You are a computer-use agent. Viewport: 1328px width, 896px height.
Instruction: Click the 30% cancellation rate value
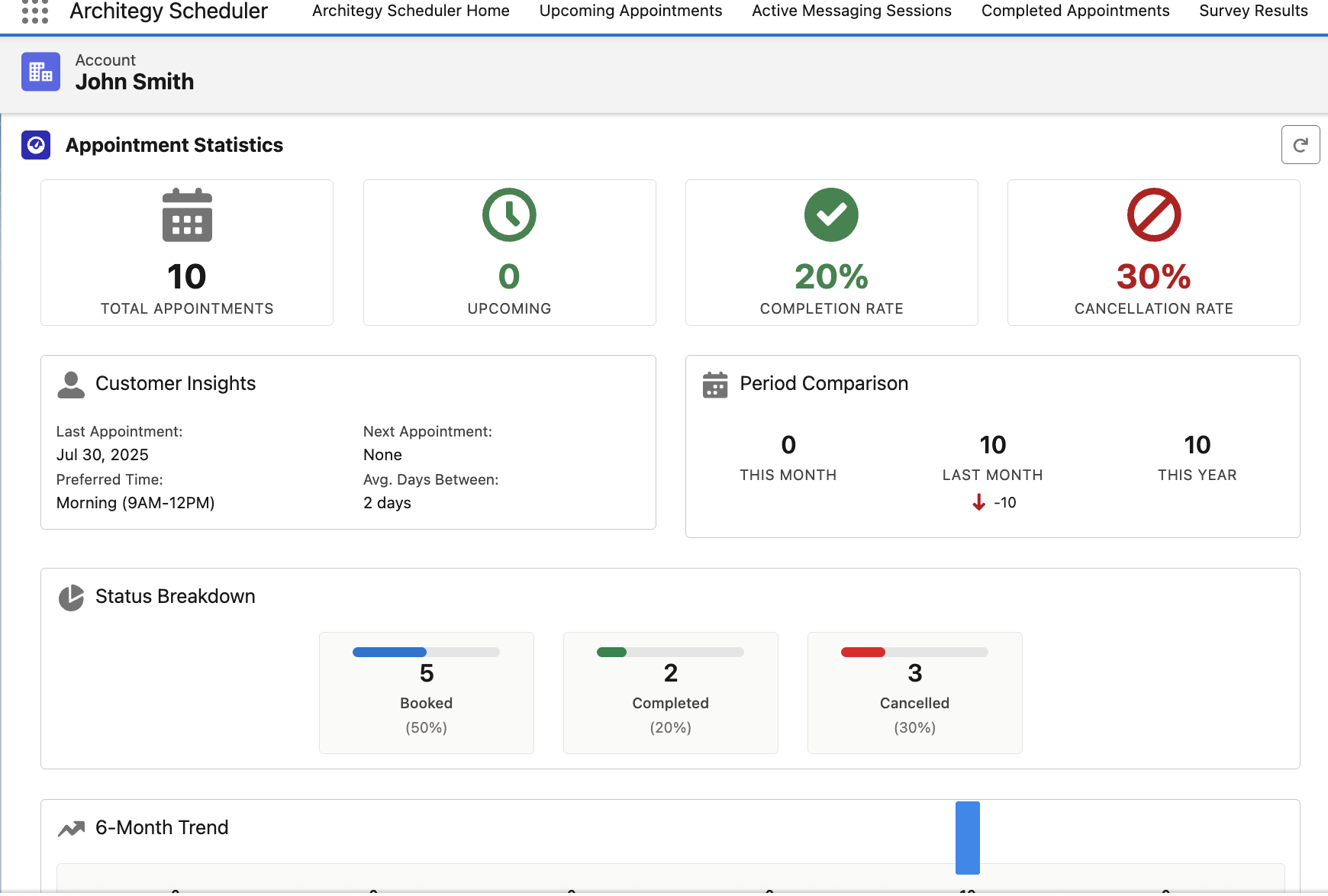pos(1154,276)
